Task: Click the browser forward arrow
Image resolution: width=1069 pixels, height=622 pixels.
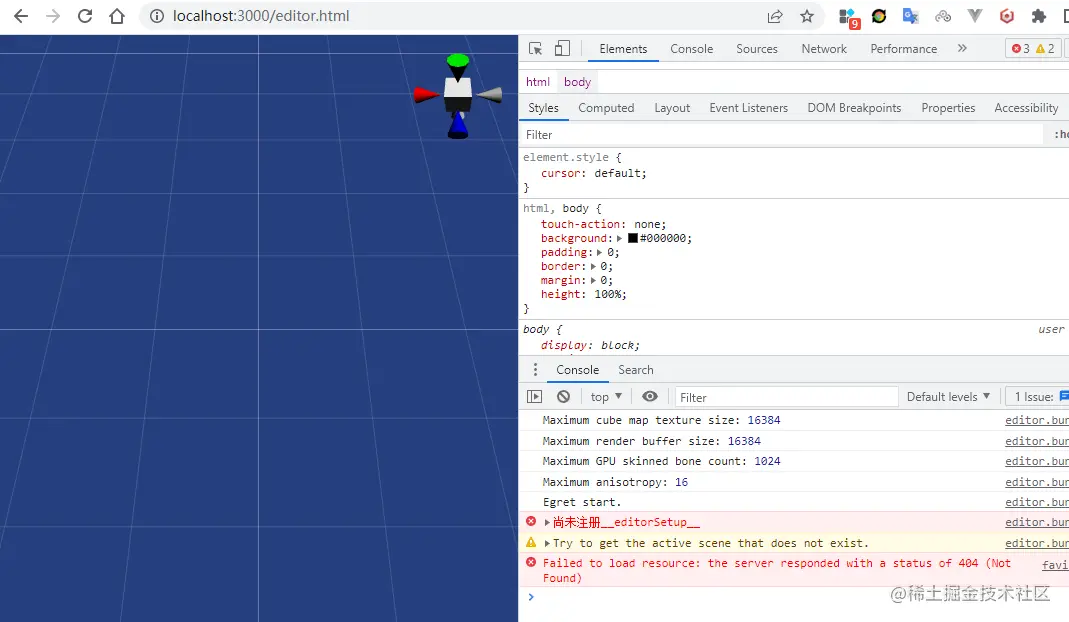Action: pyautogui.click(x=52, y=16)
